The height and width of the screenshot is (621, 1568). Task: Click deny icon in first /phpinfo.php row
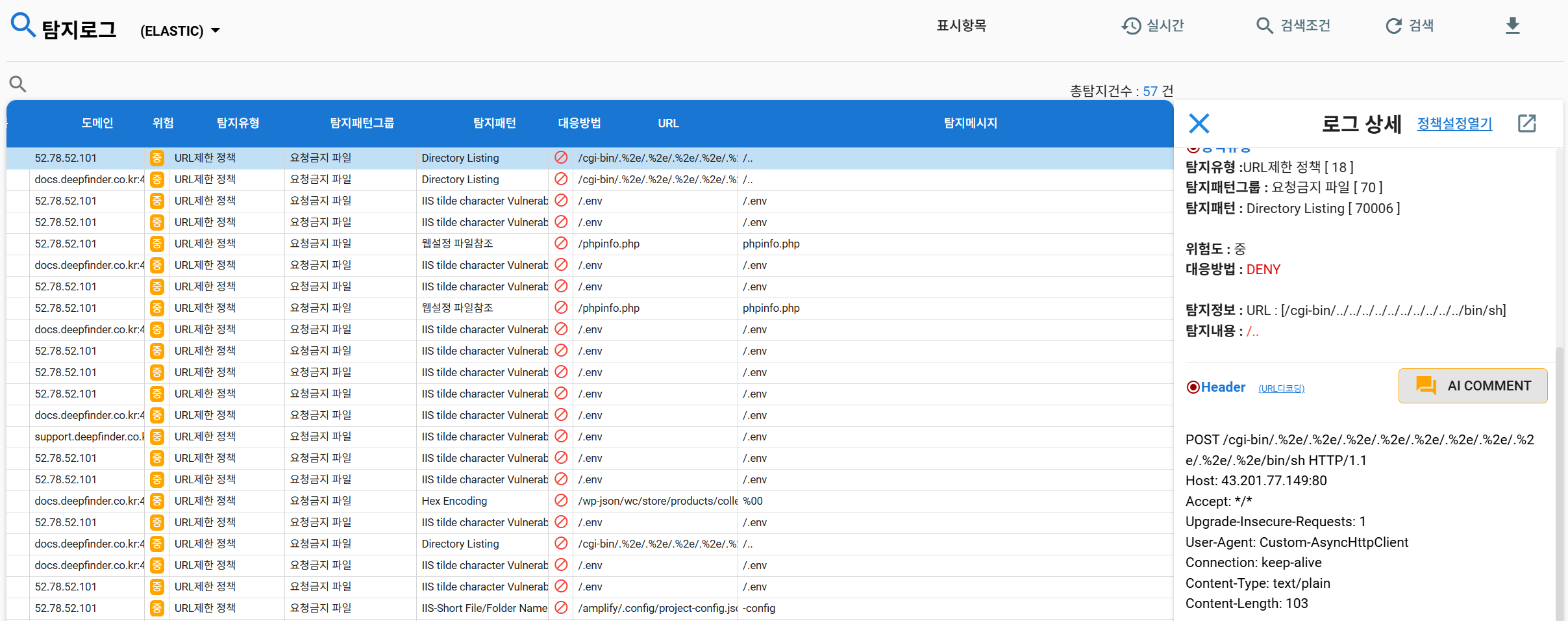tap(561, 243)
